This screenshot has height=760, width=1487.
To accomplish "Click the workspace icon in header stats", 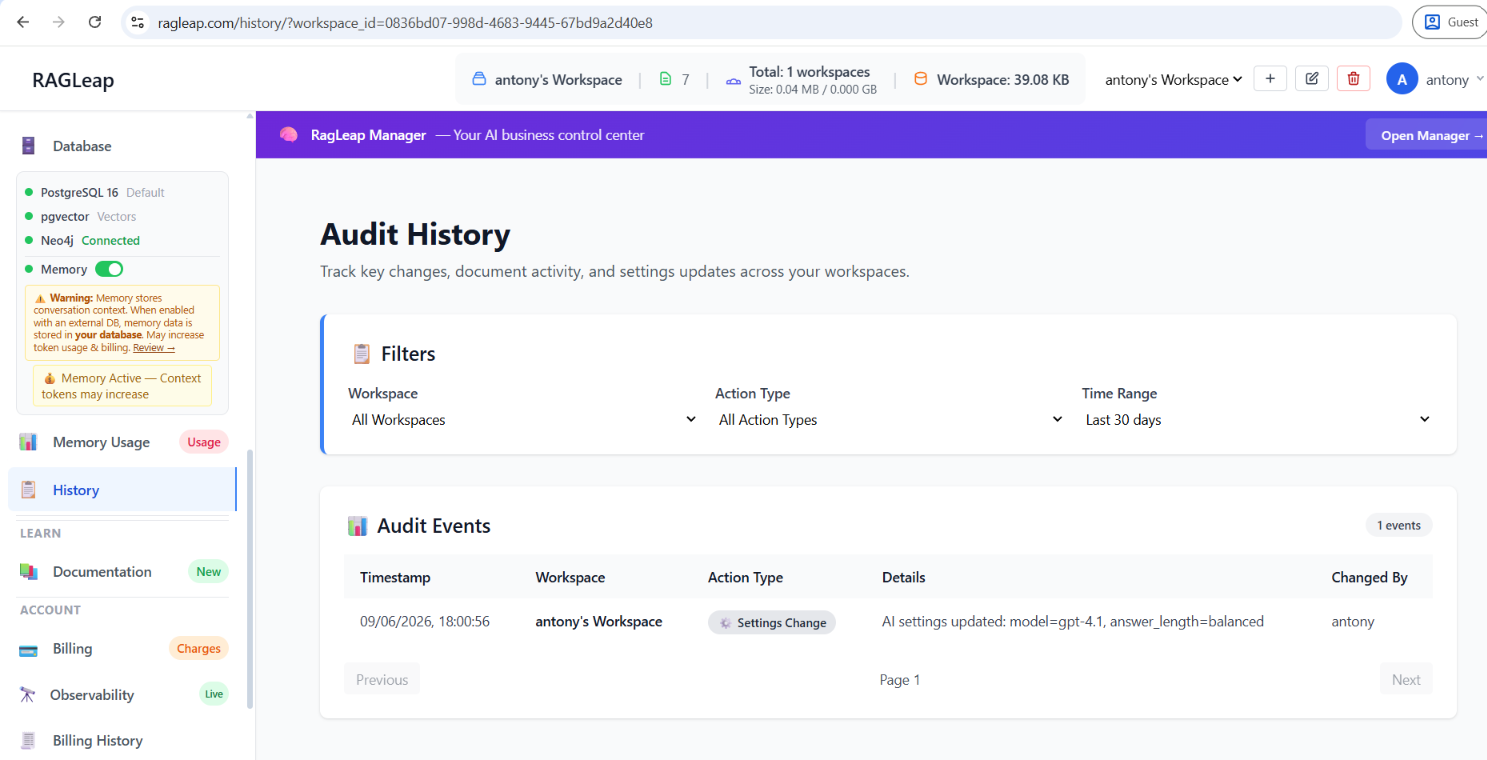I will (x=478, y=79).
